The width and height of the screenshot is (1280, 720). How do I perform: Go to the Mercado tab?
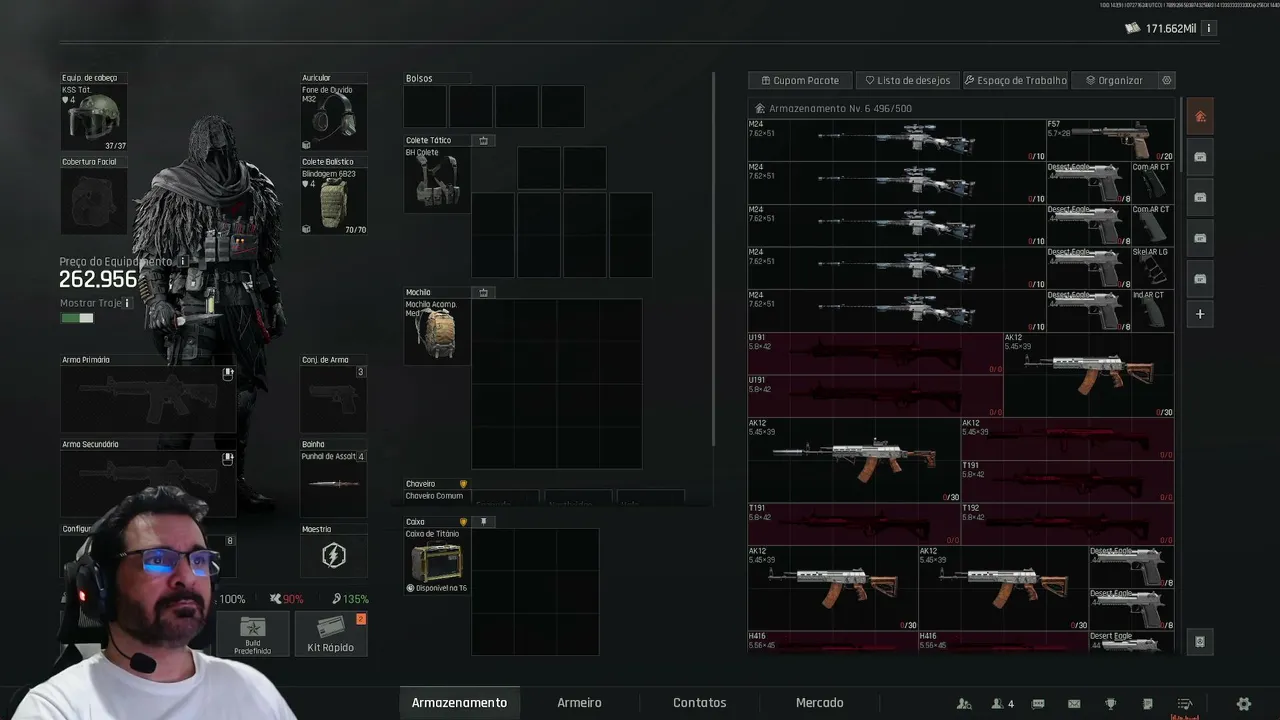click(819, 703)
